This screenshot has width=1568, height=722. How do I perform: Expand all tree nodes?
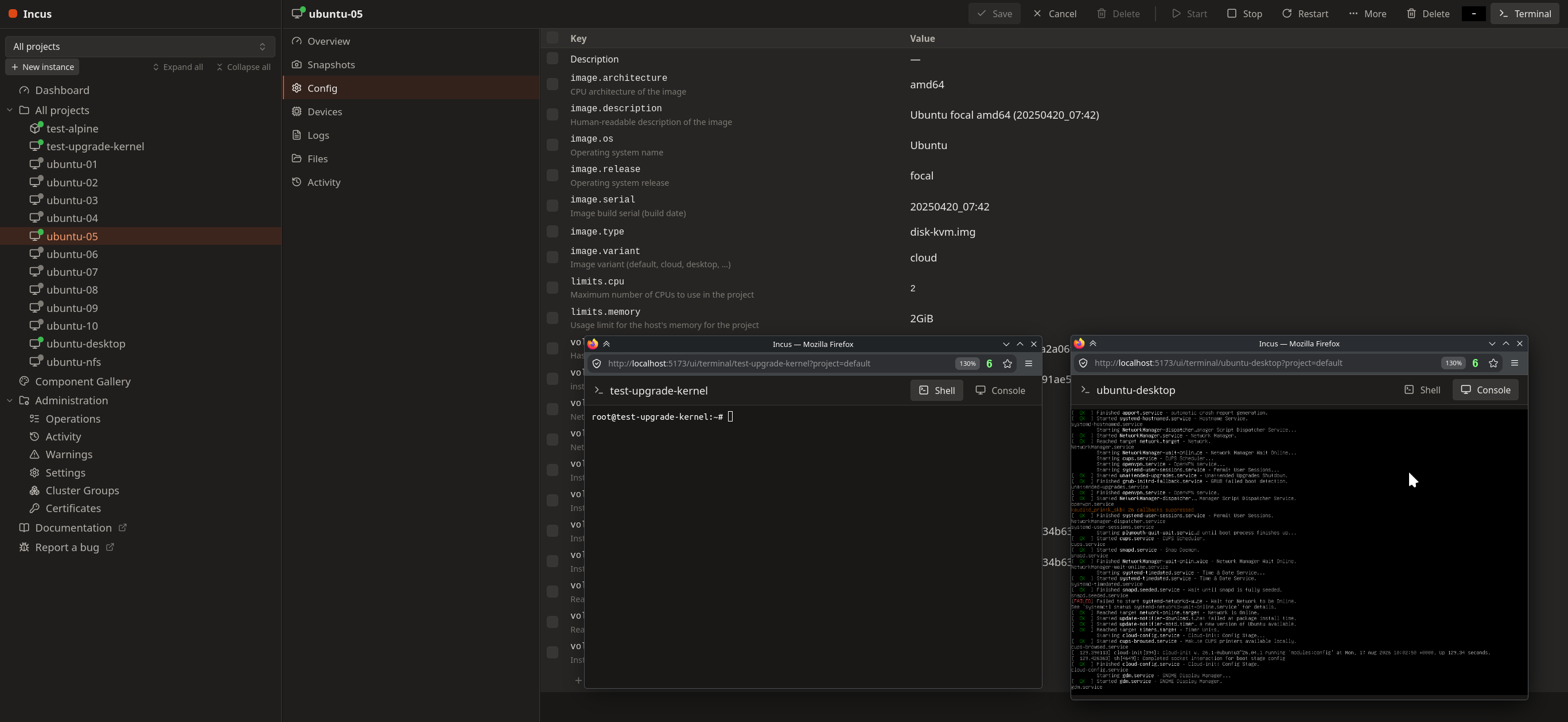(178, 67)
